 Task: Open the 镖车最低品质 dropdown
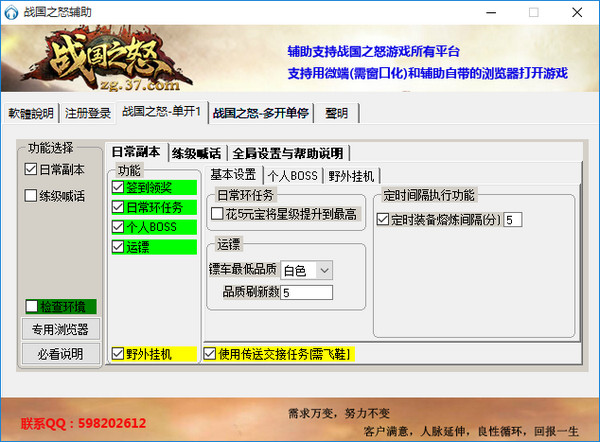point(307,271)
